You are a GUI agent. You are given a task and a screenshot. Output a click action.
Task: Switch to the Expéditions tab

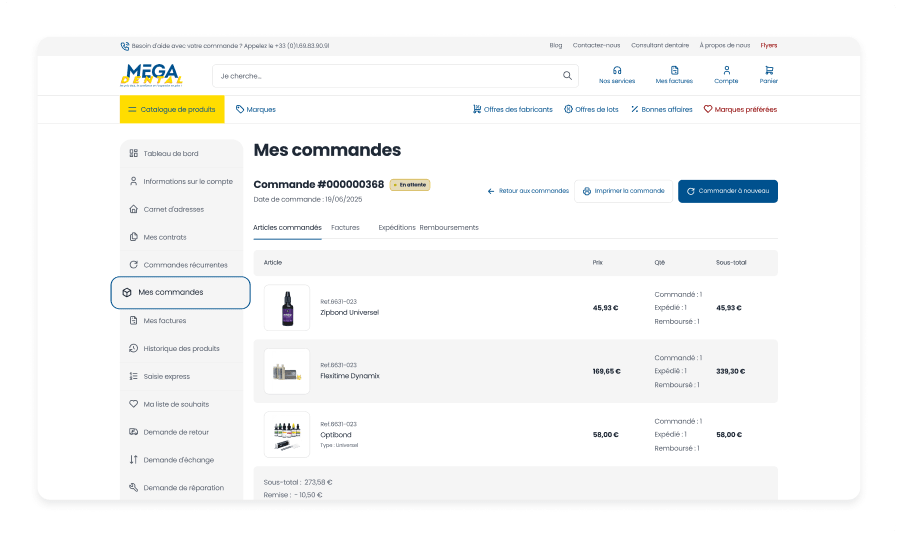pos(396,228)
